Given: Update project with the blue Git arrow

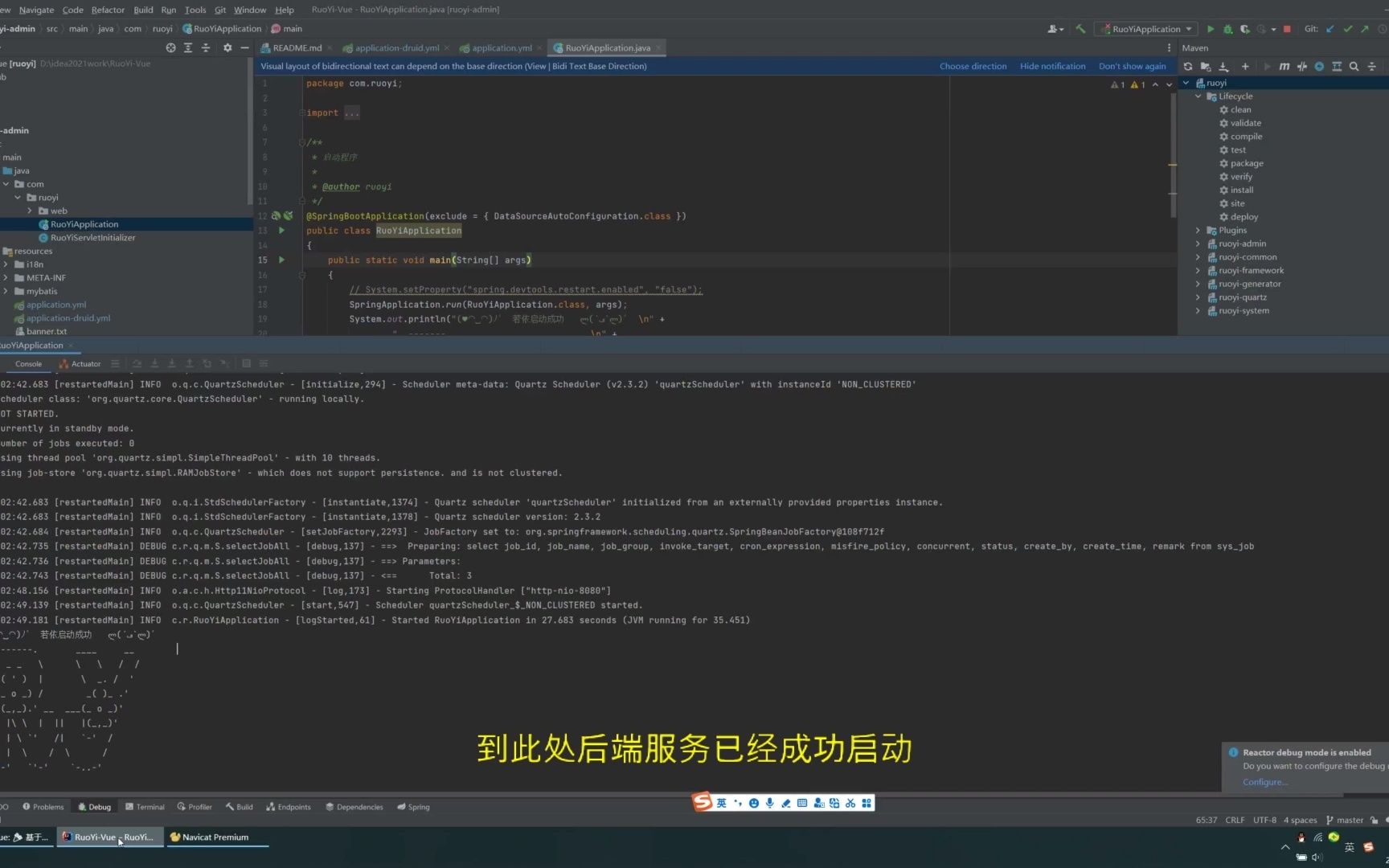Looking at the screenshot, I should (1330, 29).
